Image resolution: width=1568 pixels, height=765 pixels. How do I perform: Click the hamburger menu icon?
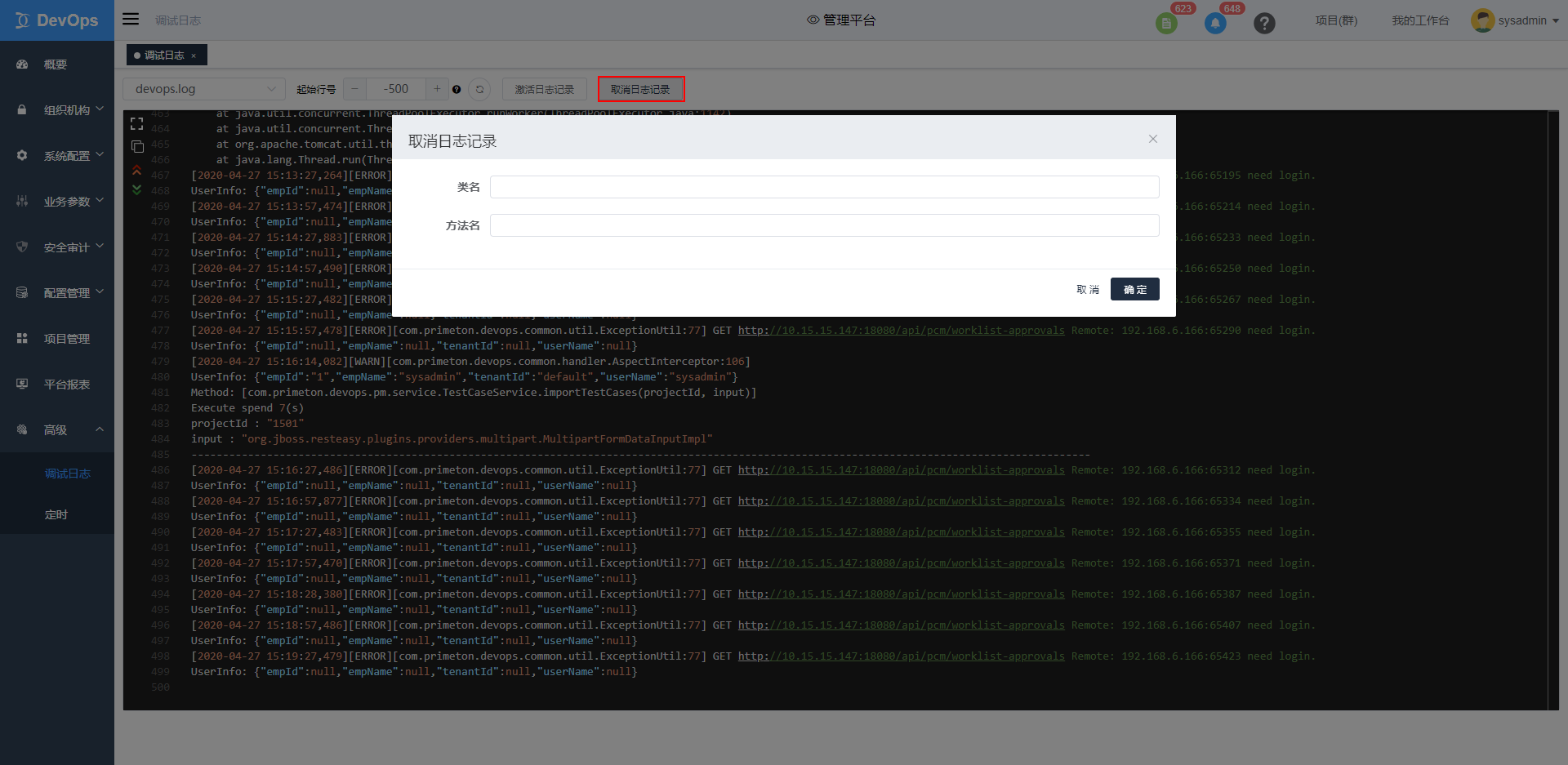click(131, 19)
